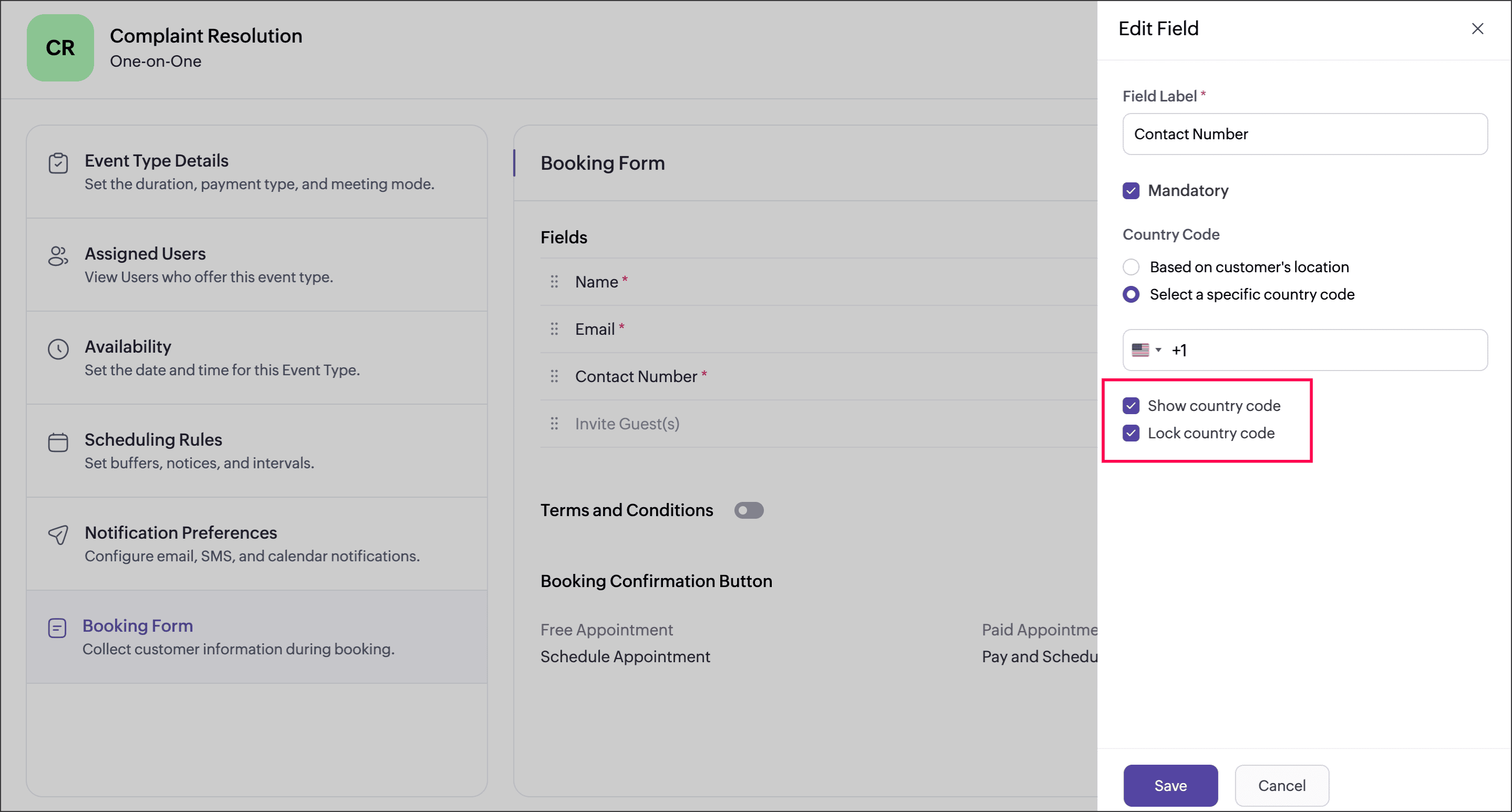The image size is (1512, 812).
Task: Click the Cancel button
Action: [x=1281, y=785]
